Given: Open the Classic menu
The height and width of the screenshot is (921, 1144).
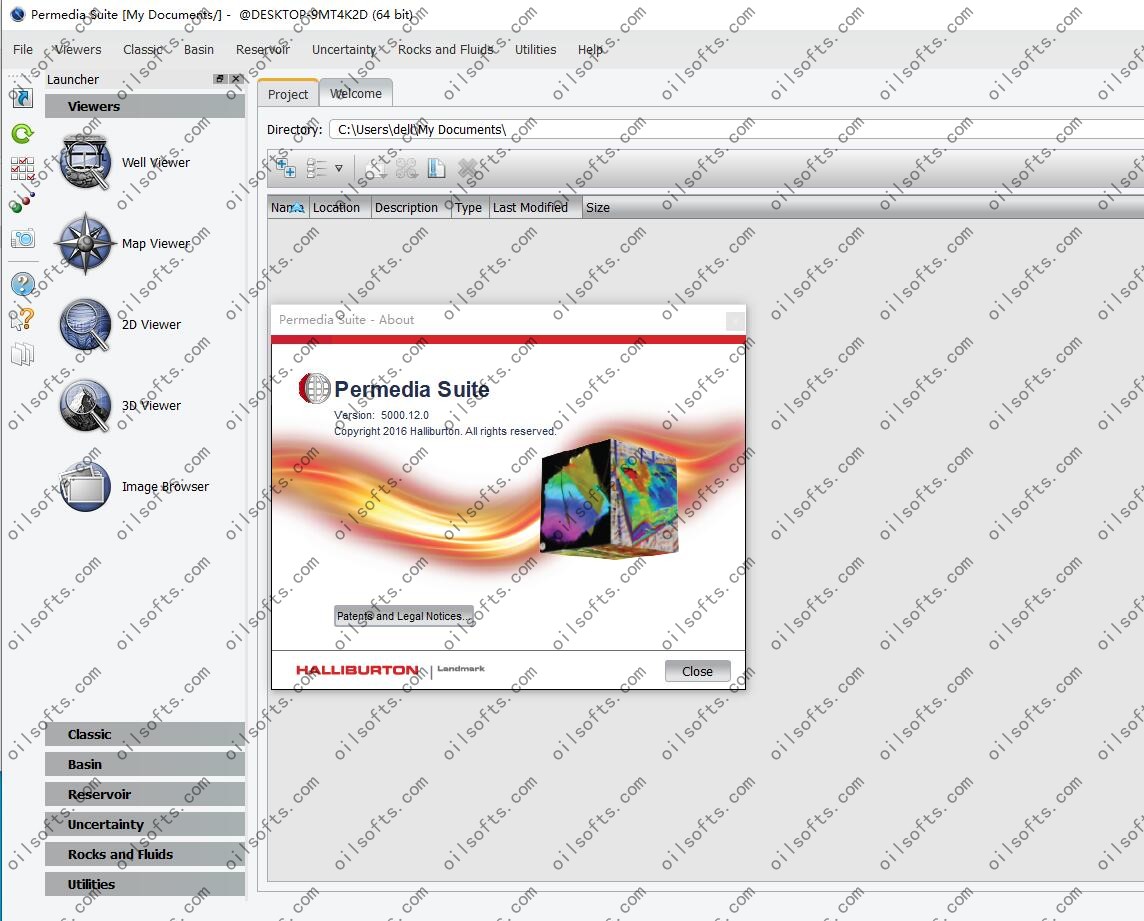Looking at the screenshot, I should tap(143, 49).
